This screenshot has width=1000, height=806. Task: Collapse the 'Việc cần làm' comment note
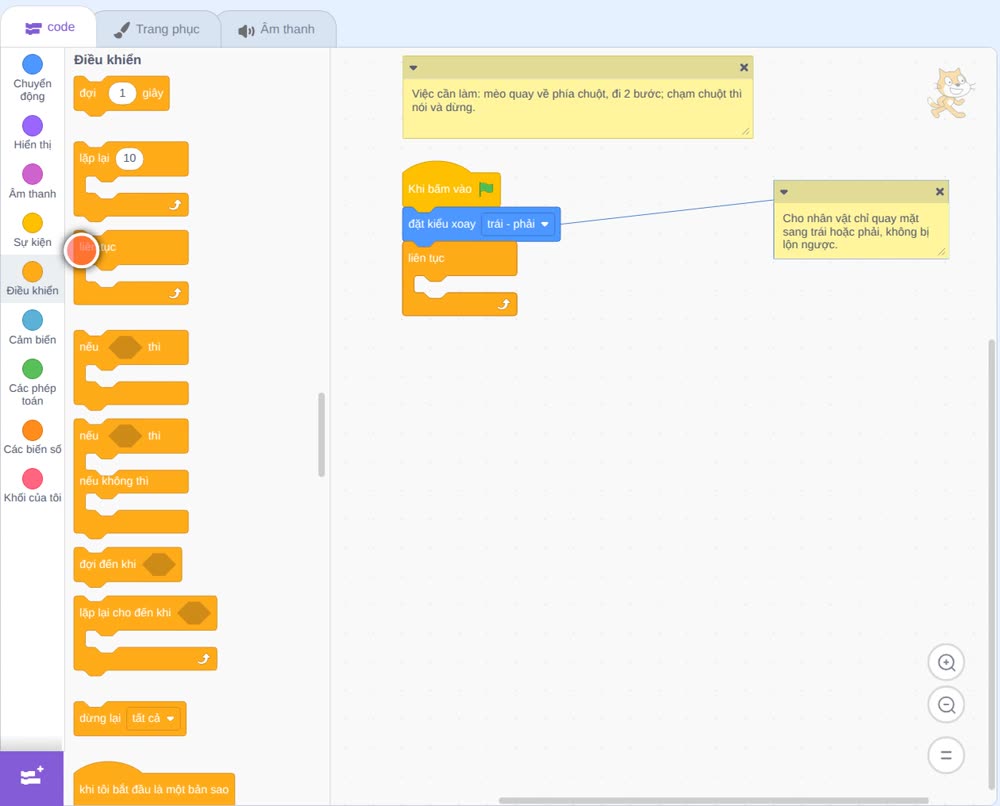(413, 68)
